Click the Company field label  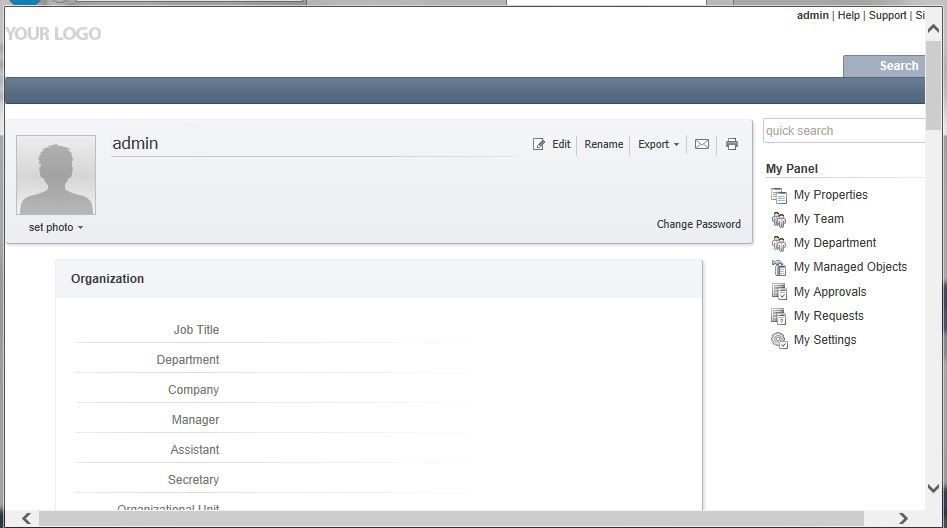193,390
